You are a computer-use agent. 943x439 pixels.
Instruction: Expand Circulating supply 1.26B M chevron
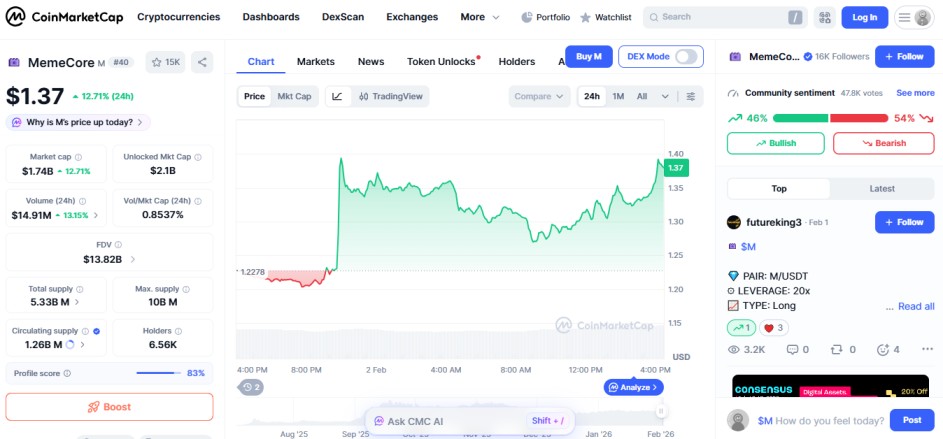(82, 345)
